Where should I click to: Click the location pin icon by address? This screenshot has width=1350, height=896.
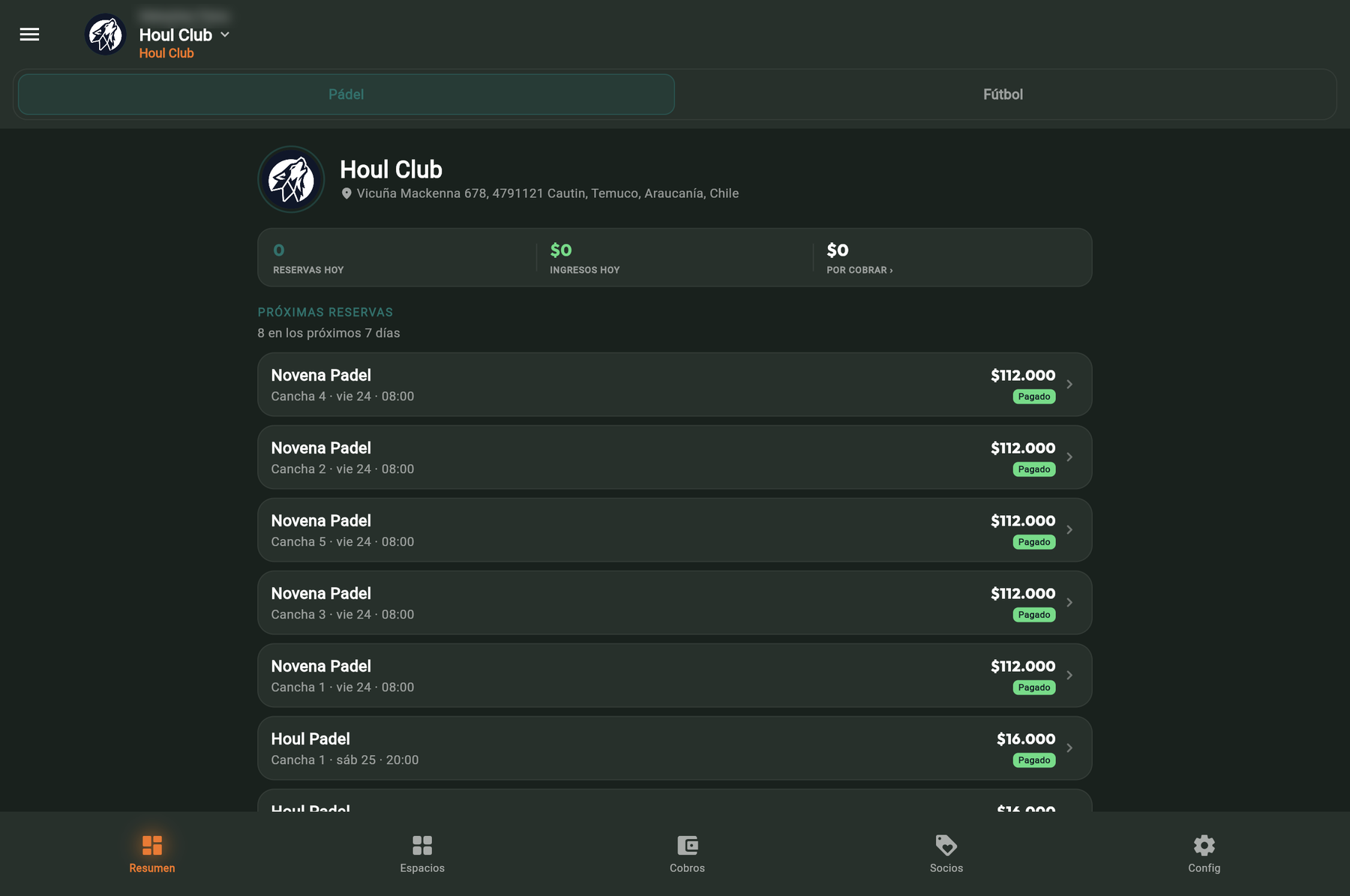346,193
